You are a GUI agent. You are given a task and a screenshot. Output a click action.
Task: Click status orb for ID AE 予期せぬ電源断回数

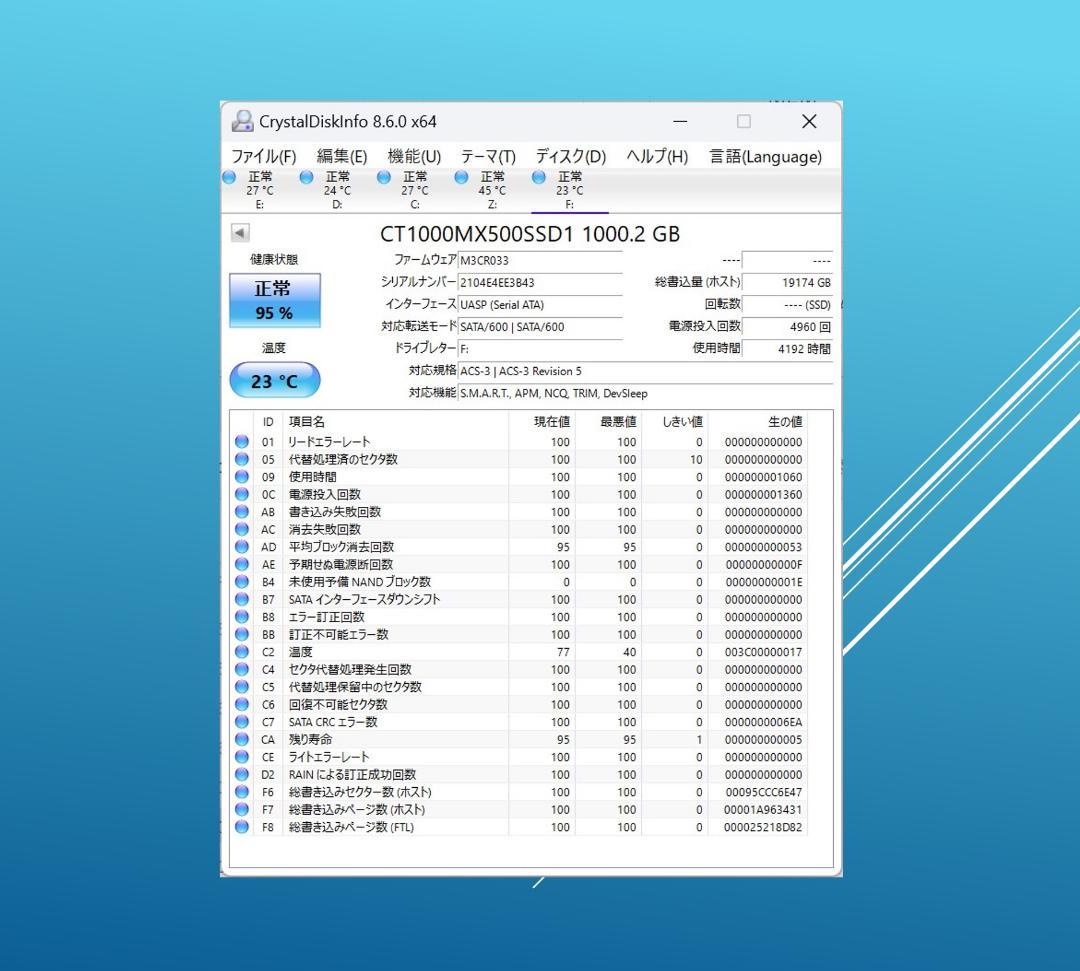coord(242,564)
